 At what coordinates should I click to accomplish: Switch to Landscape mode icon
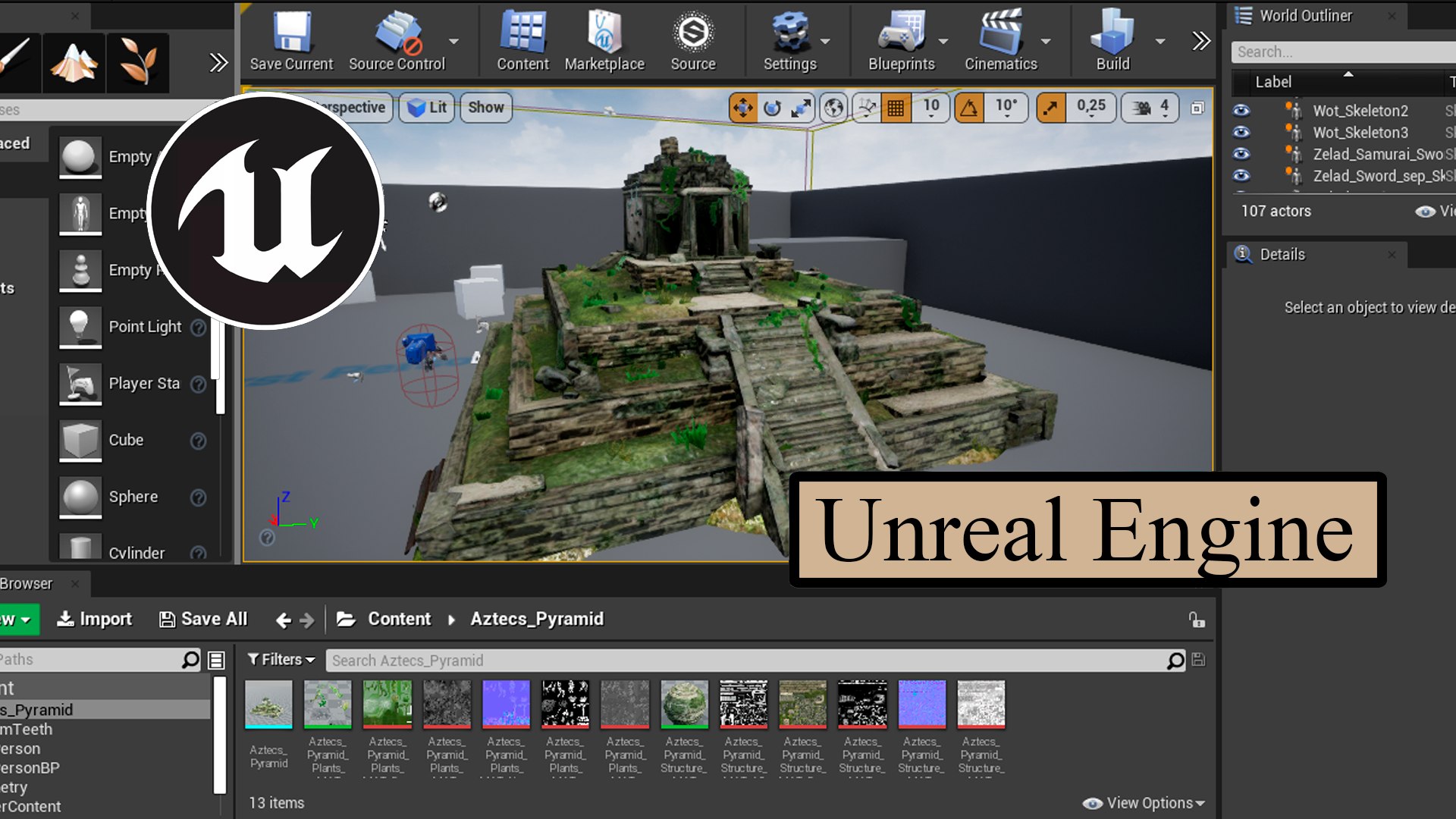point(74,62)
